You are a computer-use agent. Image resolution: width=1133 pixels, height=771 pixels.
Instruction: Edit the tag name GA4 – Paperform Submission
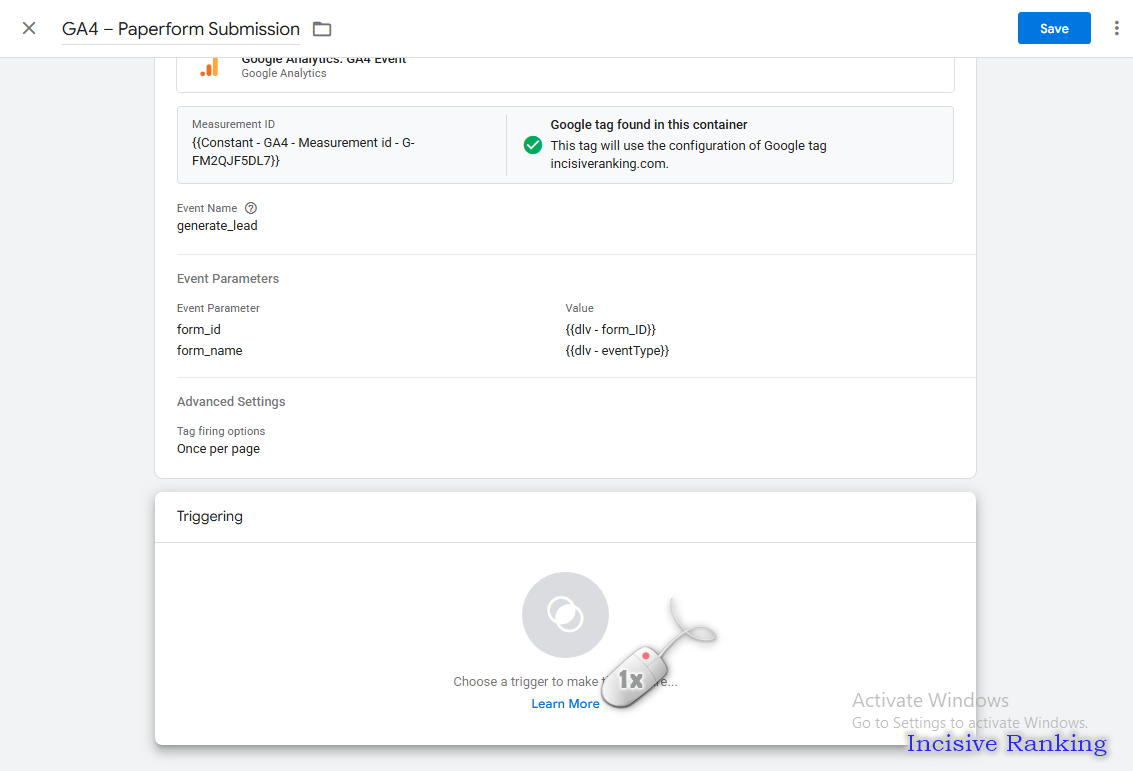(x=181, y=29)
